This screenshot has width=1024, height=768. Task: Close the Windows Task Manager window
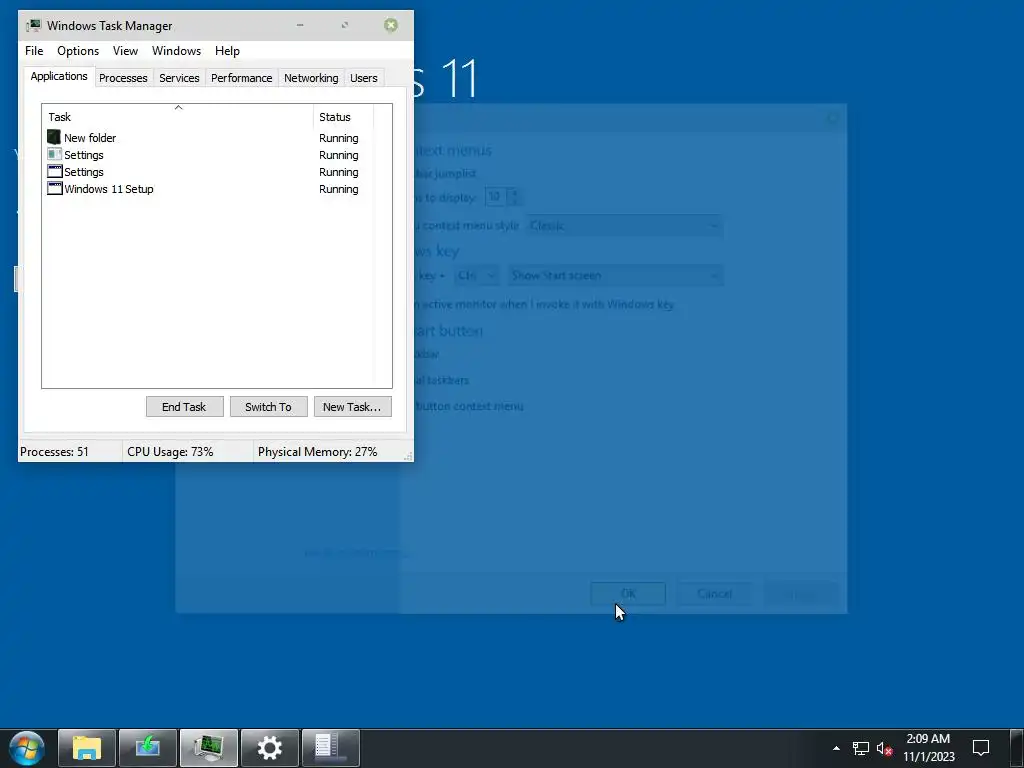[x=391, y=25]
